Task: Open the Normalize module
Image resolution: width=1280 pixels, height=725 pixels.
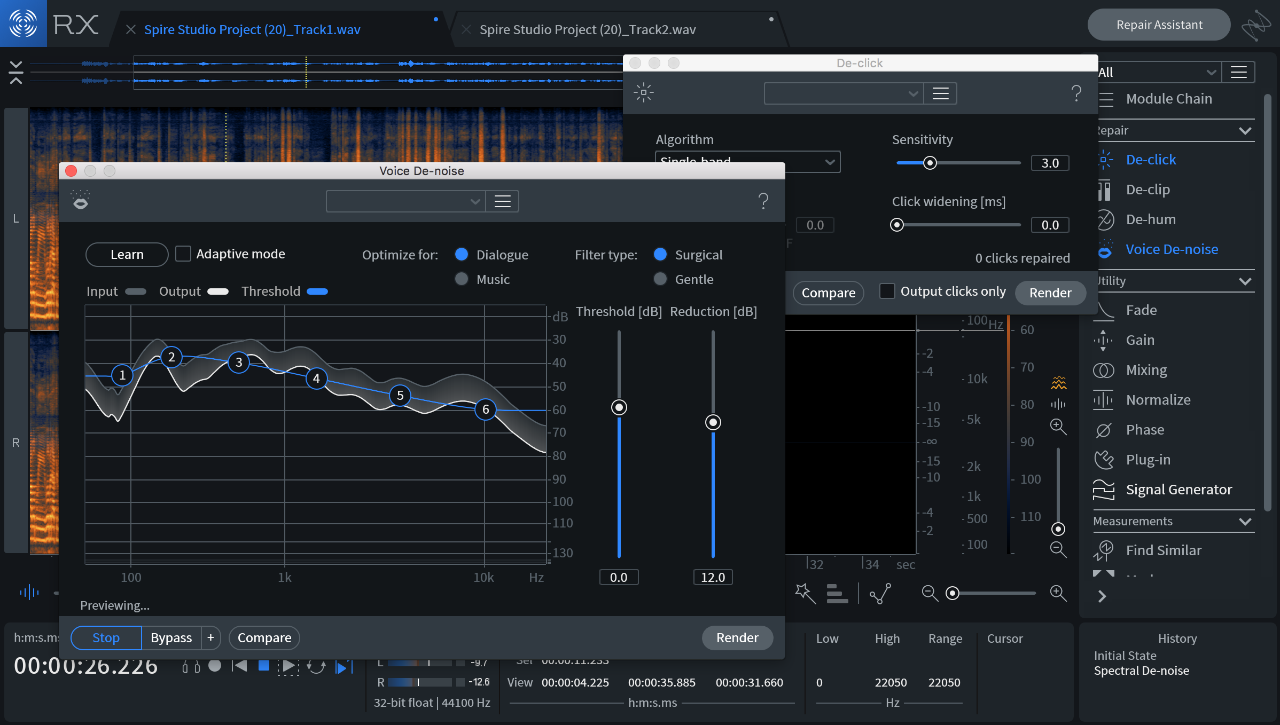Action: click(x=1158, y=400)
